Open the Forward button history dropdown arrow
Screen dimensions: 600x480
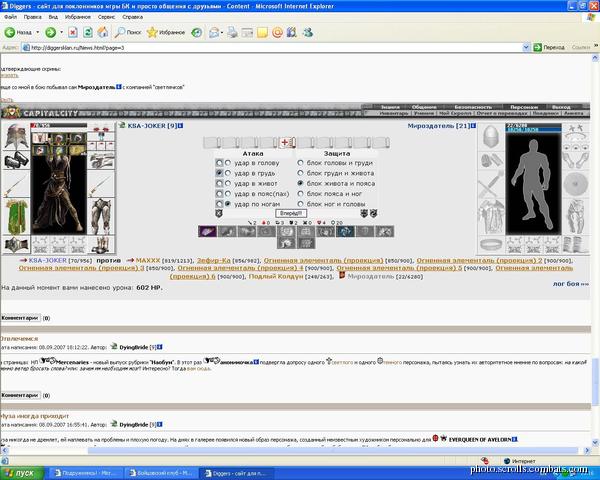pyautogui.click(x=61, y=33)
